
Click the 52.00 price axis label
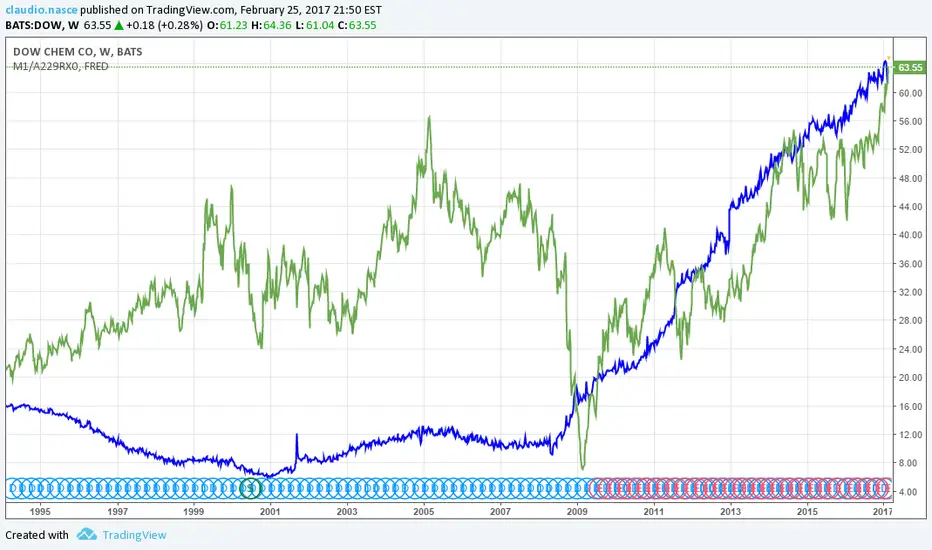tap(911, 150)
